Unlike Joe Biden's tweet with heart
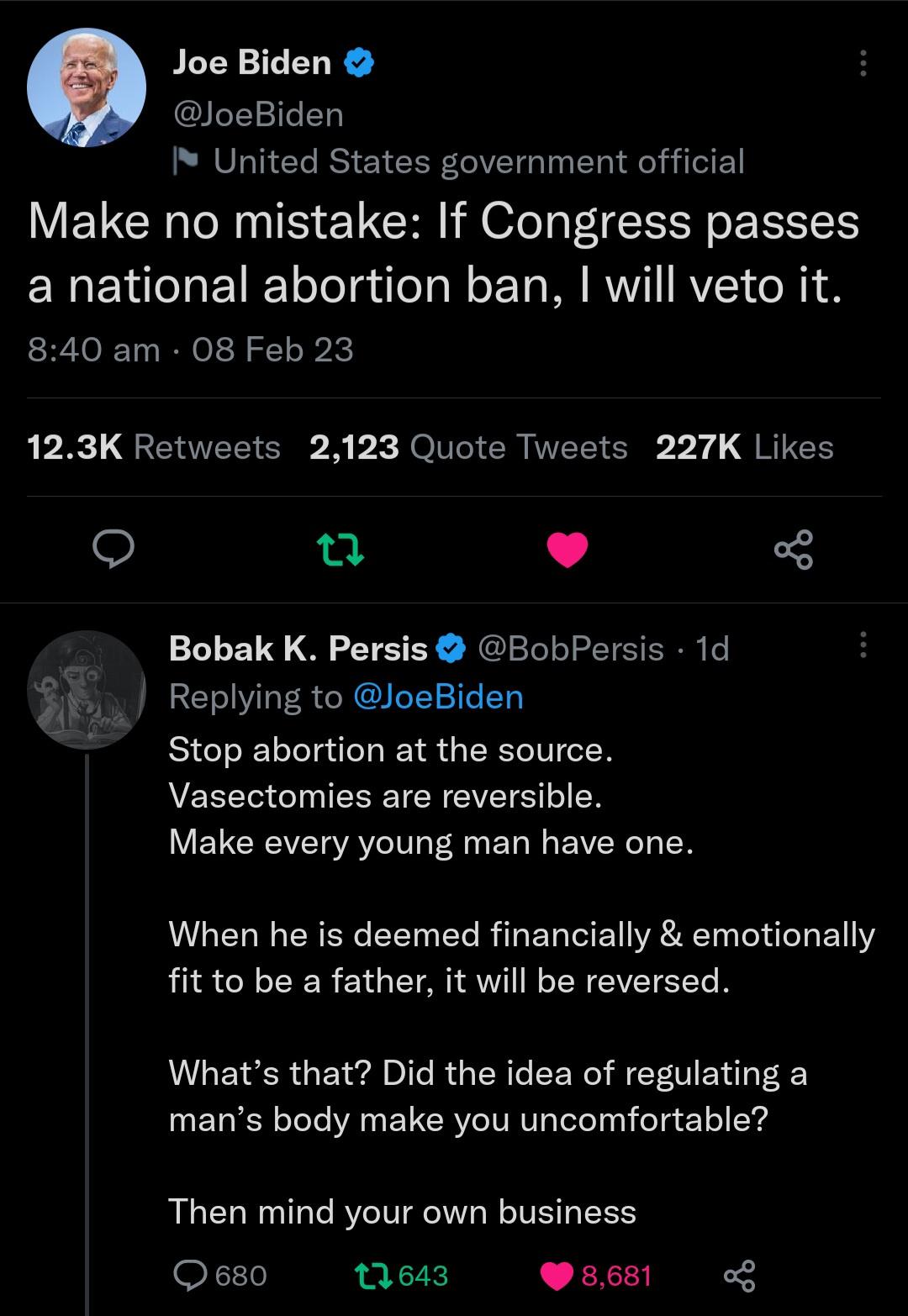908x1316 pixels. point(567,550)
